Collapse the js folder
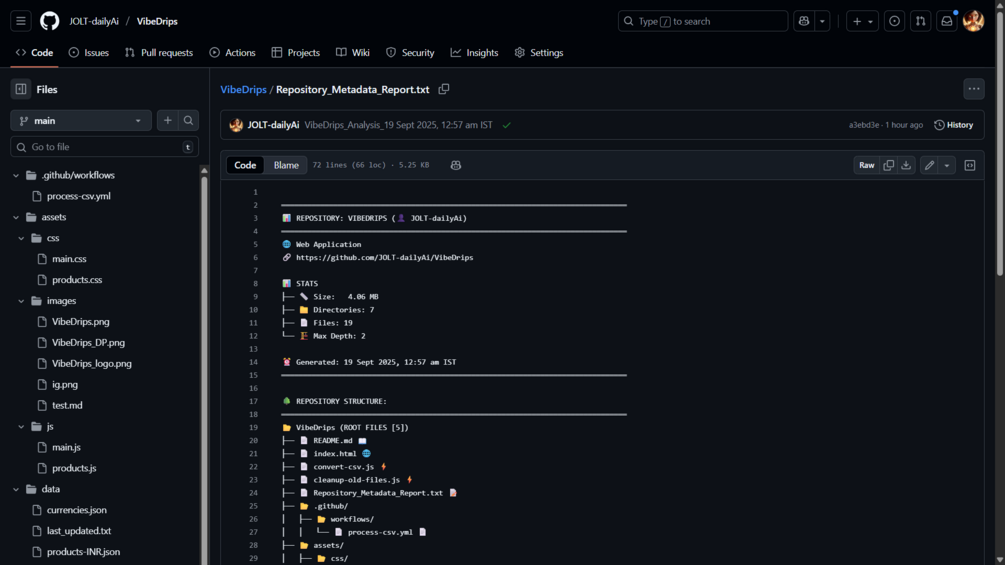1005x565 pixels. (21, 426)
